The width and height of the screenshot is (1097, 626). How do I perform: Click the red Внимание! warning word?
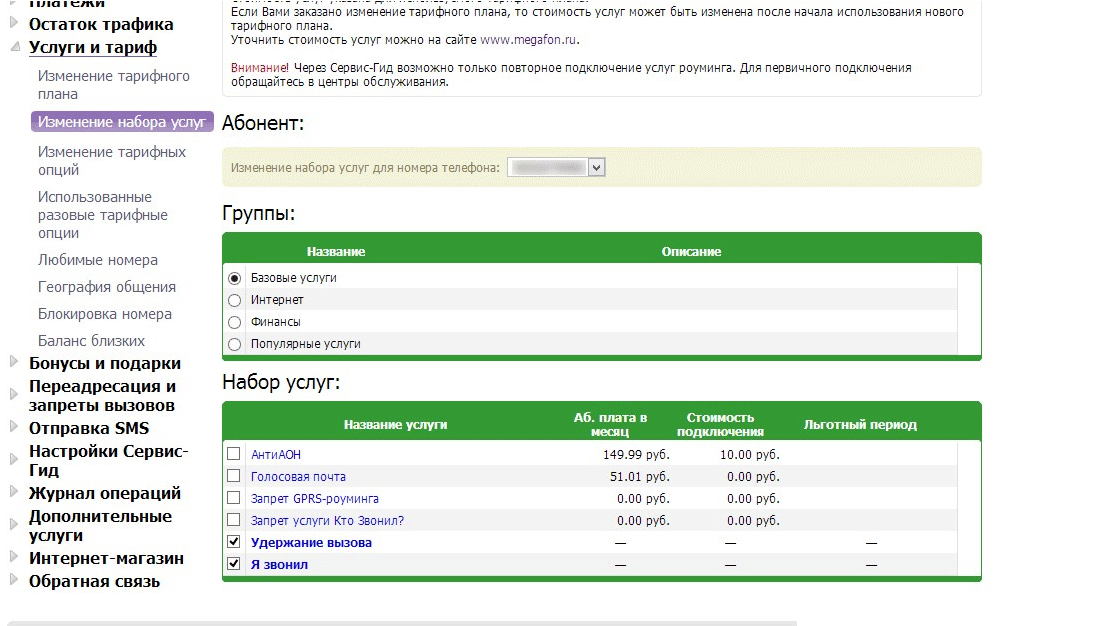pyautogui.click(x=260, y=68)
